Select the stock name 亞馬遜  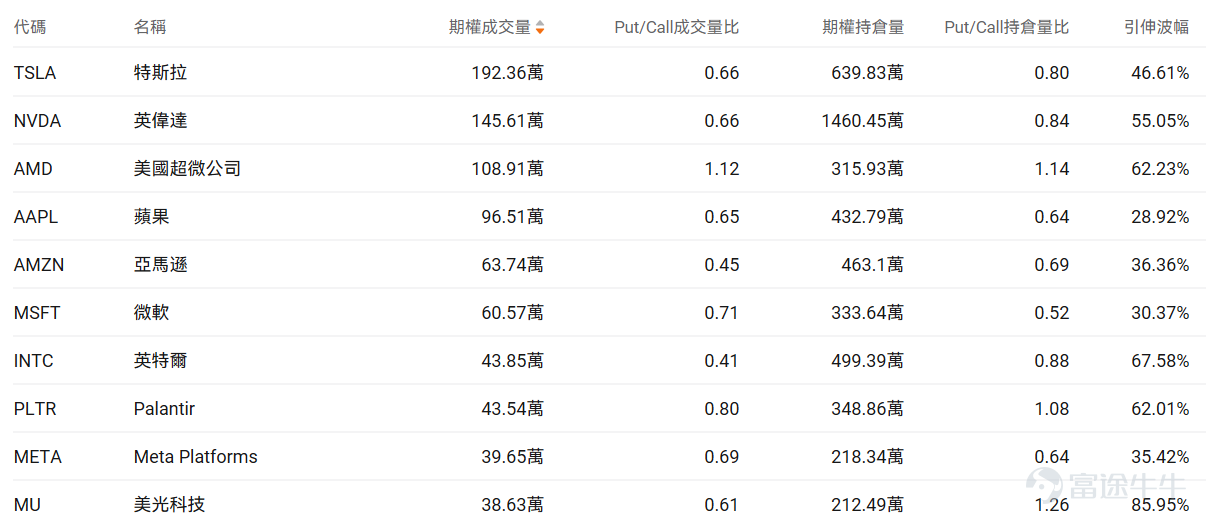[x=161, y=265]
